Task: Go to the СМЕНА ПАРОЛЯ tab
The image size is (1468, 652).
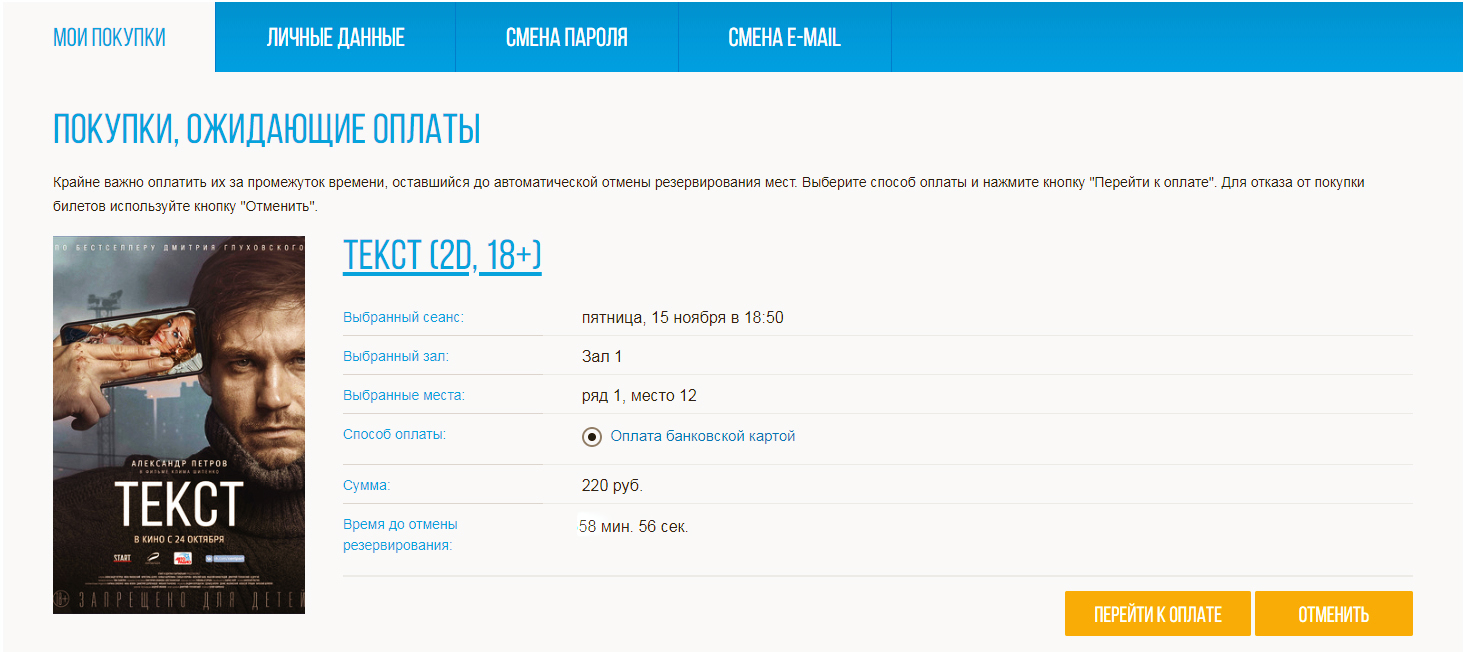Action: [567, 38]
